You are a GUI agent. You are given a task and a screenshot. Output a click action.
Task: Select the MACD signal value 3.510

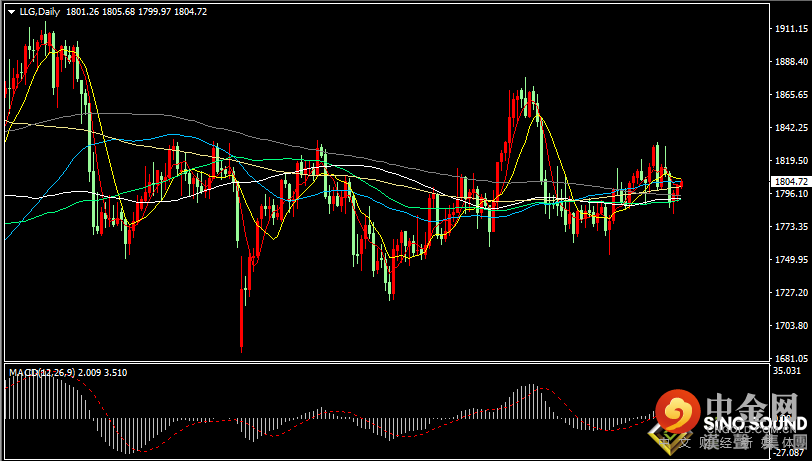click(x=115, y=372)
